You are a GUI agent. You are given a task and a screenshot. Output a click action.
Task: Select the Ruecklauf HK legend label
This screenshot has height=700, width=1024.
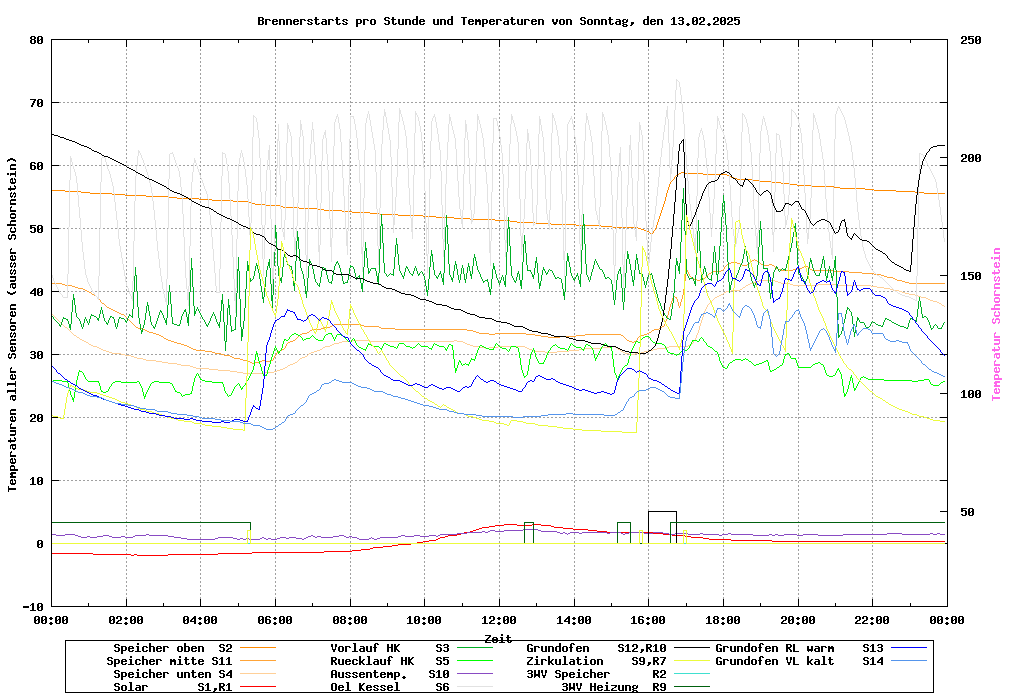372,661
